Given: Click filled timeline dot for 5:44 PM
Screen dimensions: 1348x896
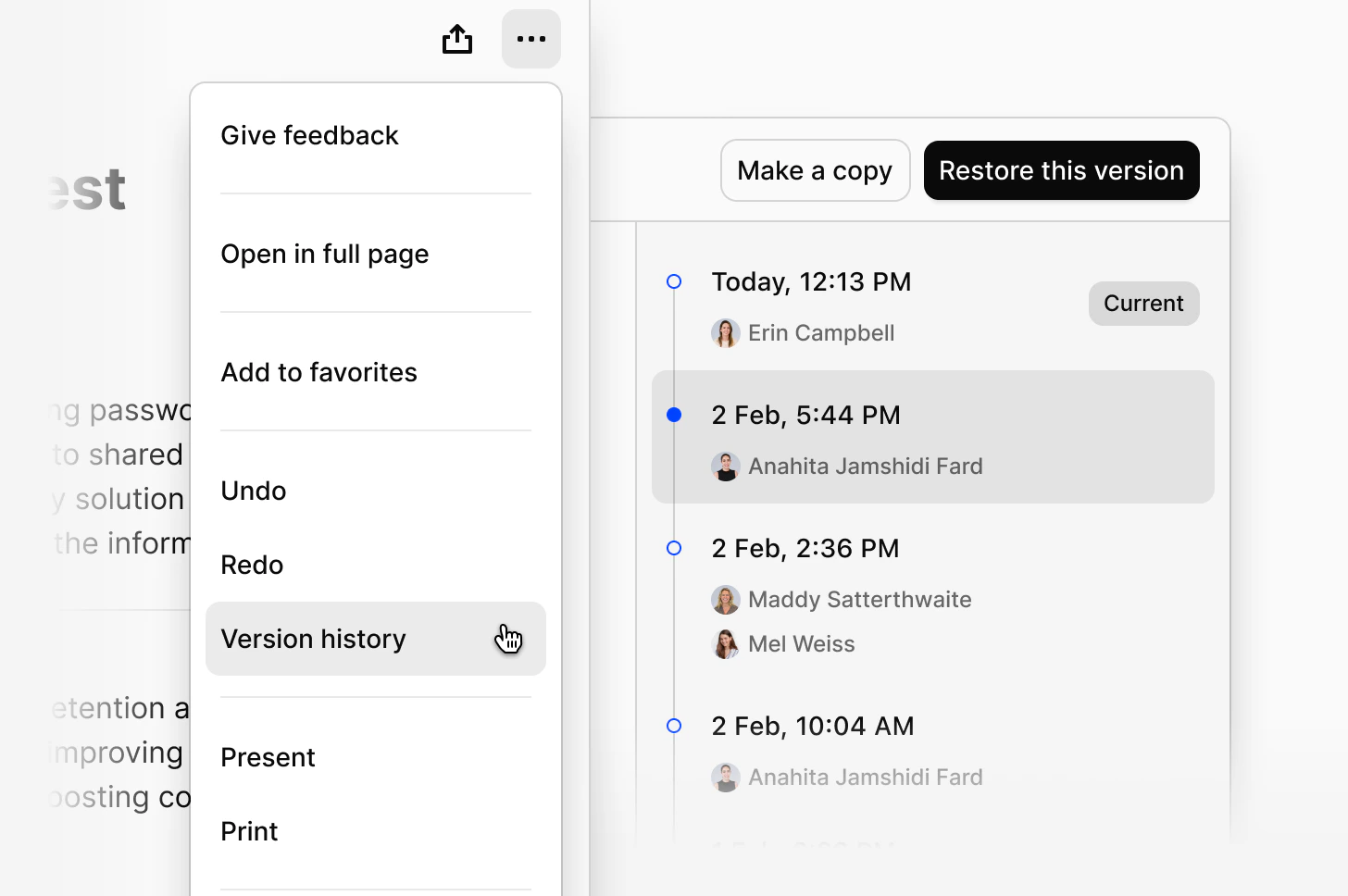Looking at the screenshot, I should pyautogui.click(x=674, y=415).
